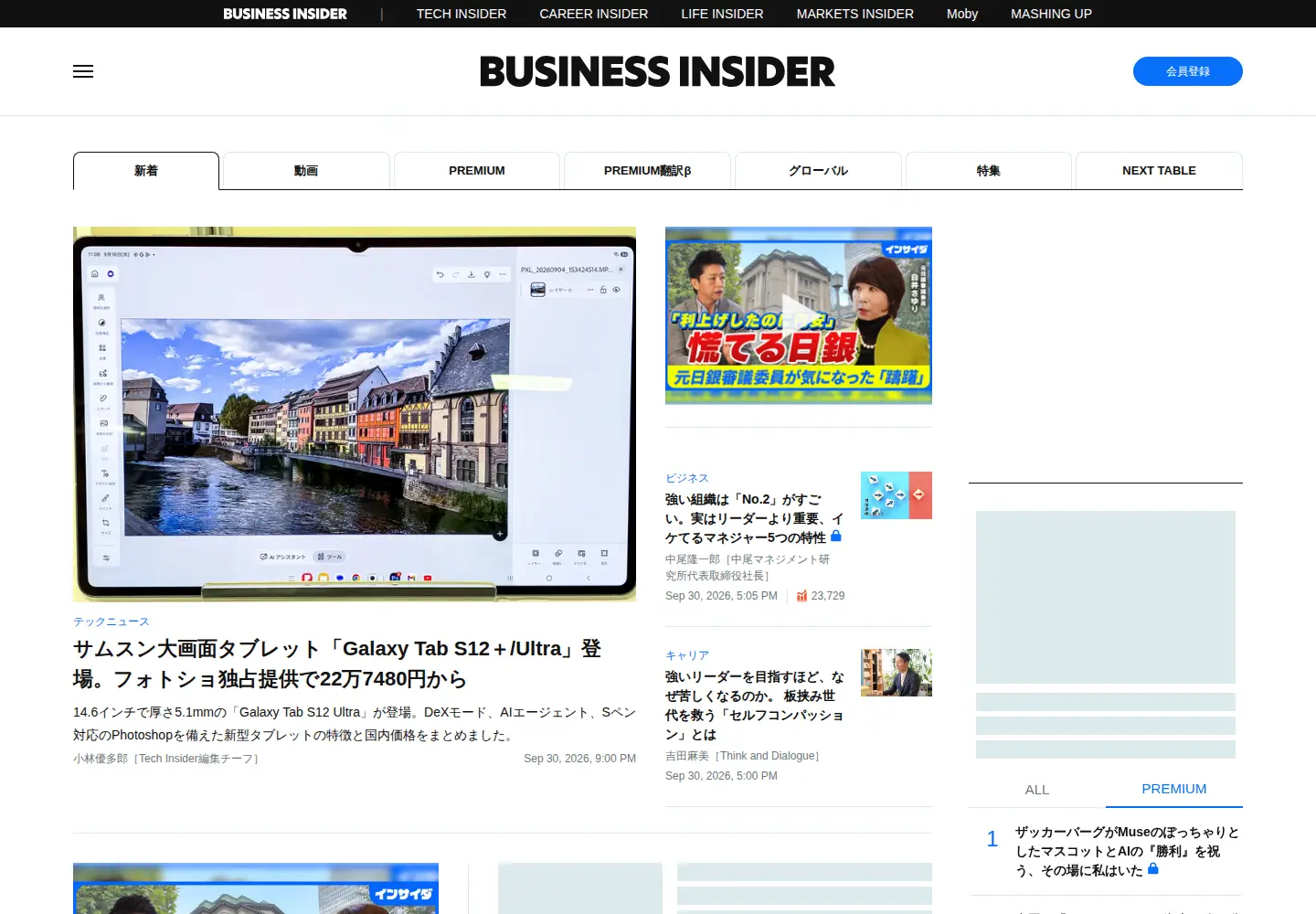Open the Galaxy Tab S12+/Ultra headline
1316x914 pixels.
click(x=337, y=664)
